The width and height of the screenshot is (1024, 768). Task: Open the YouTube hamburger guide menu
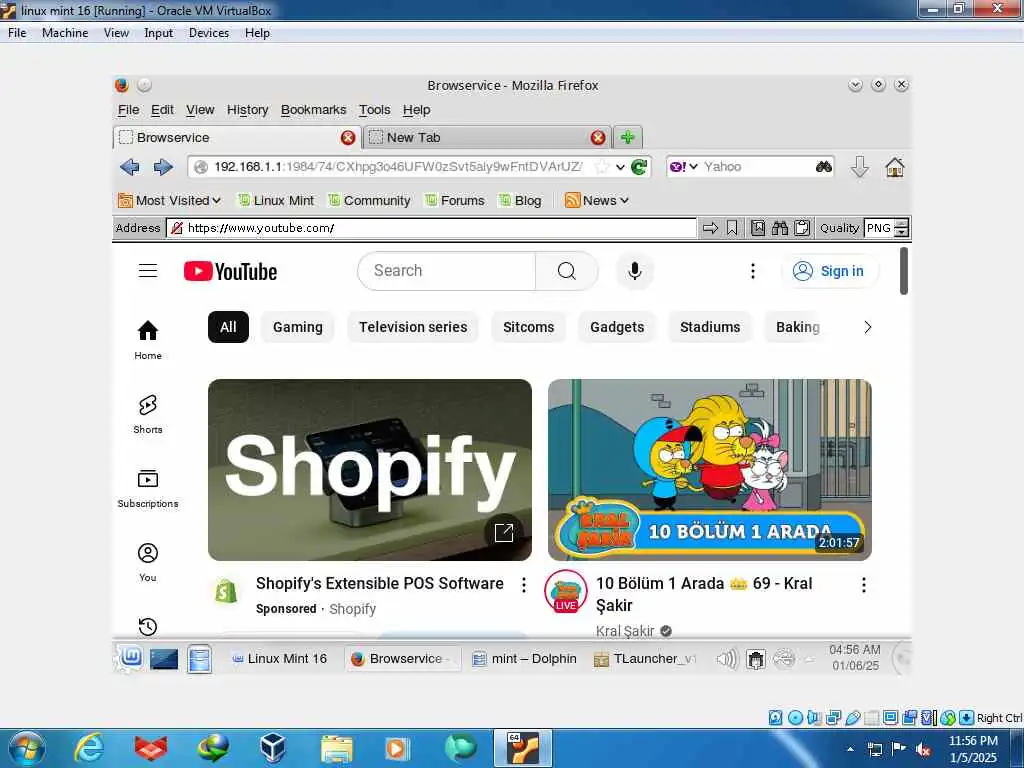pyautogui.click(x=148, y=270)
